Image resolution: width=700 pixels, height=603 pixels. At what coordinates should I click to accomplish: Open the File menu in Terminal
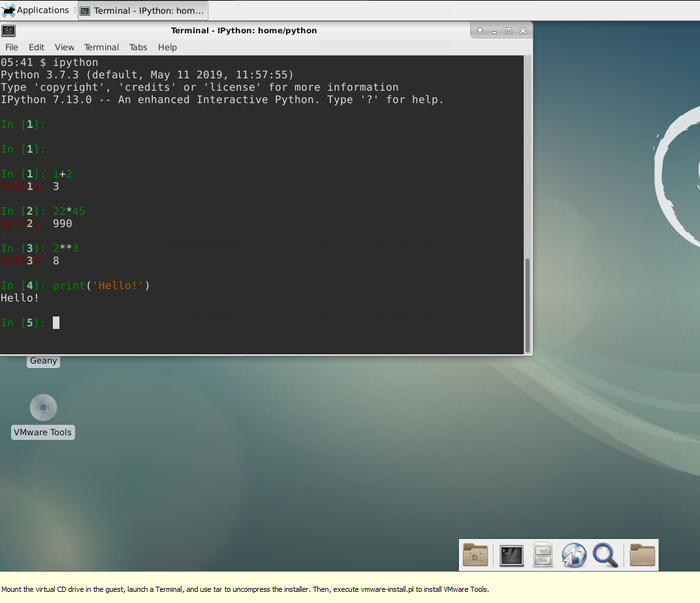point(11,47)
